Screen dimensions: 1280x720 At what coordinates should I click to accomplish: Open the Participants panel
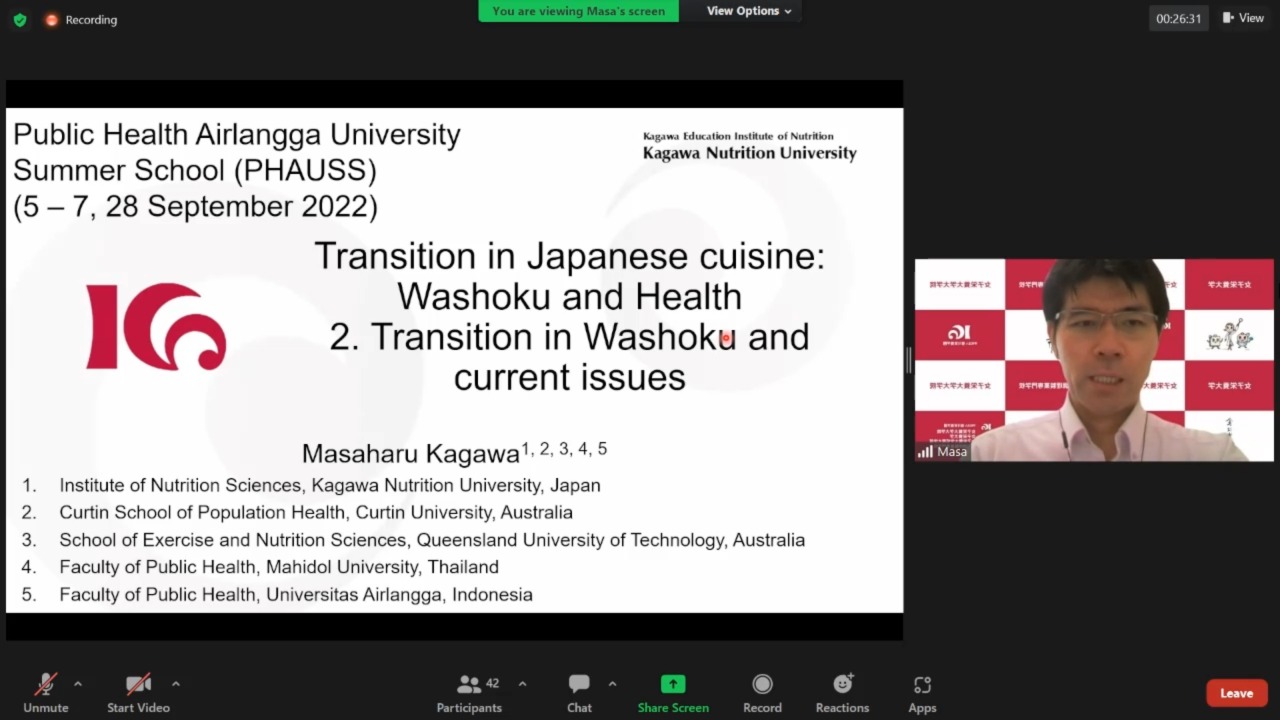[469, 693]
